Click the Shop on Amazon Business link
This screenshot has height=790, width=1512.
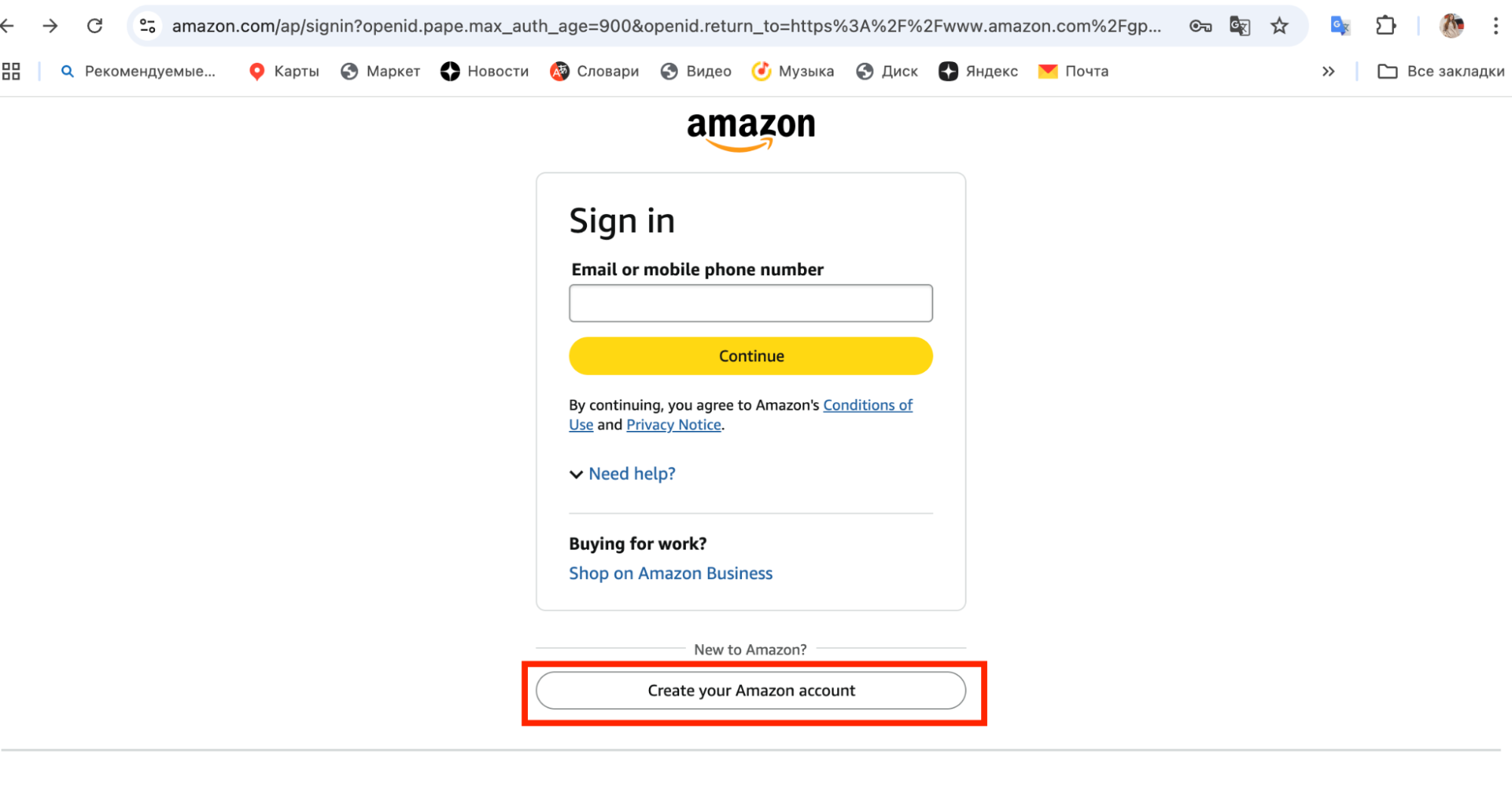(670, 573)
